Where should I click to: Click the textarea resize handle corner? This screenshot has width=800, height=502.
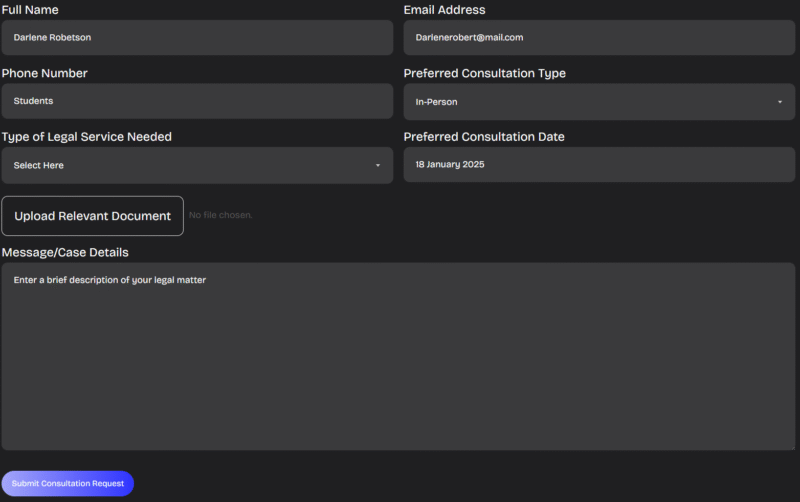792,446
